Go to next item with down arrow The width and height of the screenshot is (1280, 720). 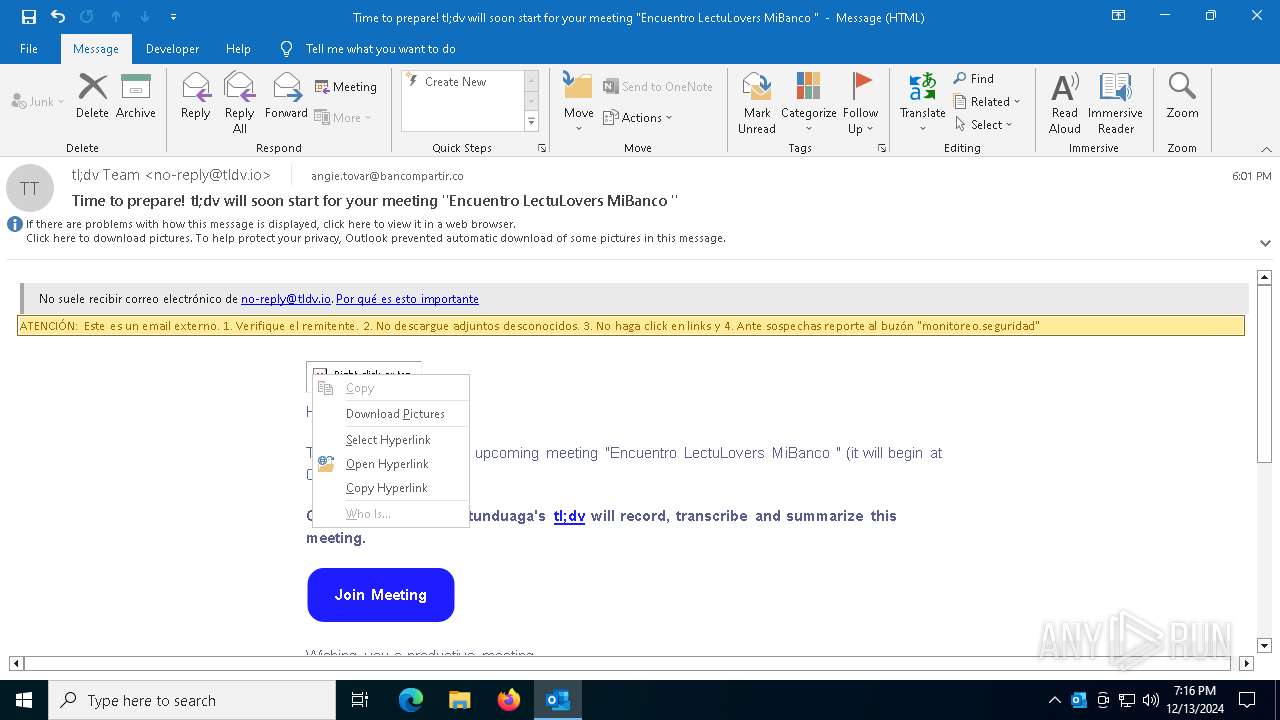(145, 17)
